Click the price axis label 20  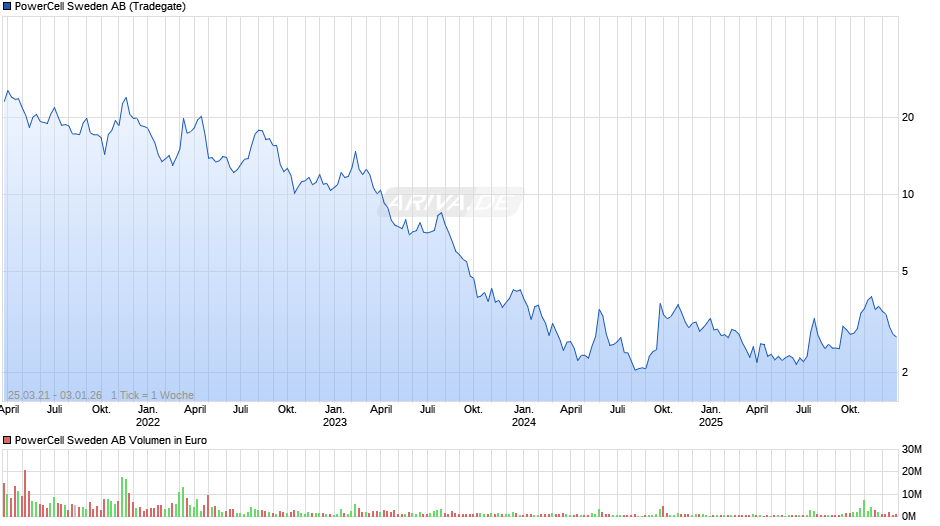click(x=908, y=118)
